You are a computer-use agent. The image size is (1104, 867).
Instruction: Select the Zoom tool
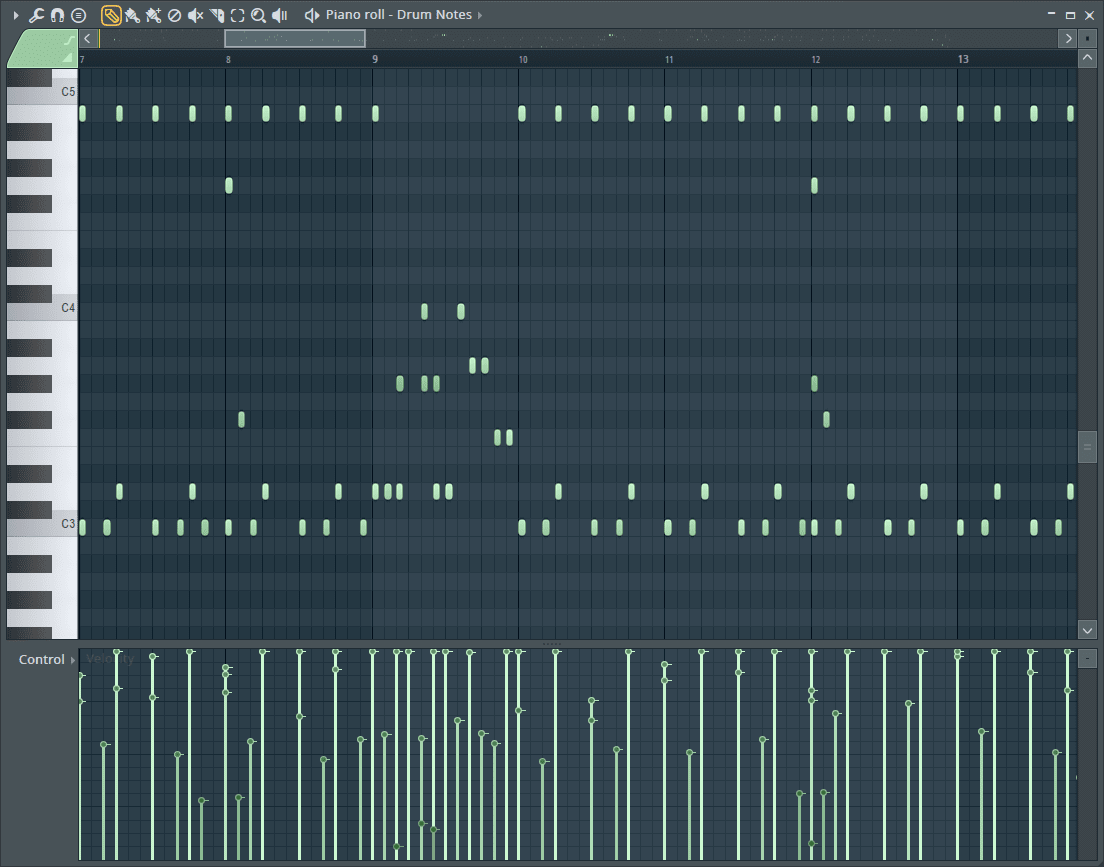tap(258, 15)
